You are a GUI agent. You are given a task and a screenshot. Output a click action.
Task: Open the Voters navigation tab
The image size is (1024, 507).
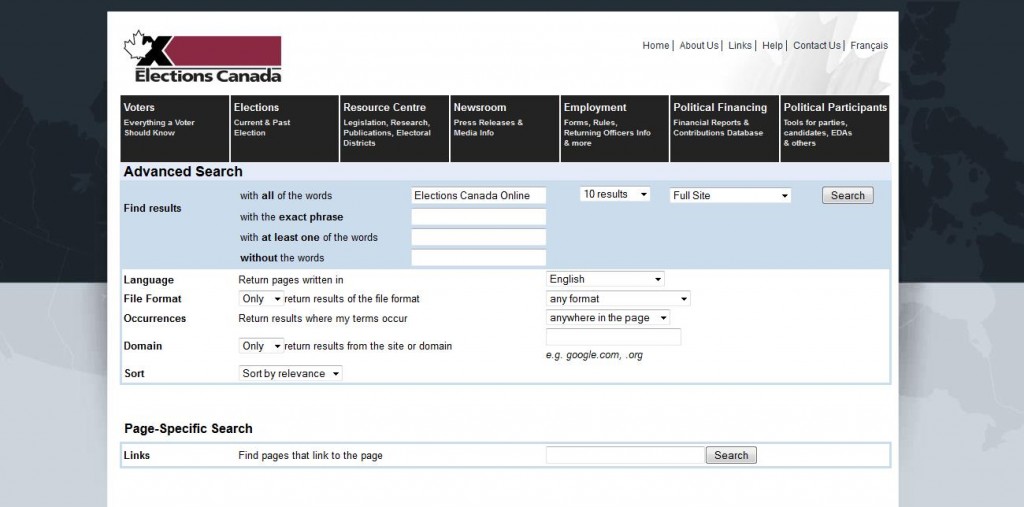pos(175,129)
